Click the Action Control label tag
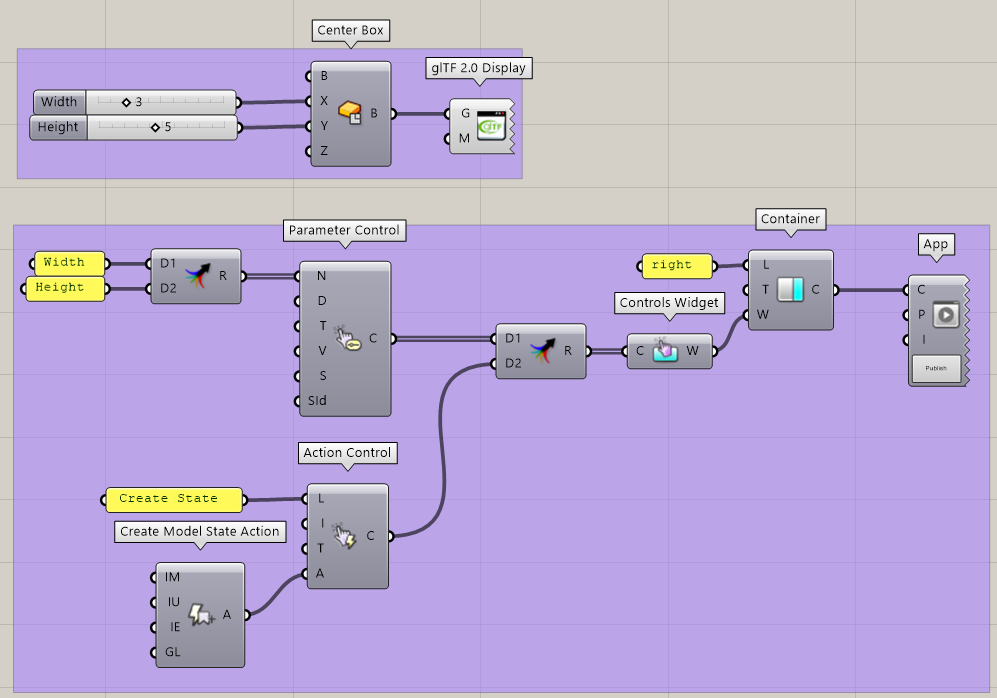 347,453
